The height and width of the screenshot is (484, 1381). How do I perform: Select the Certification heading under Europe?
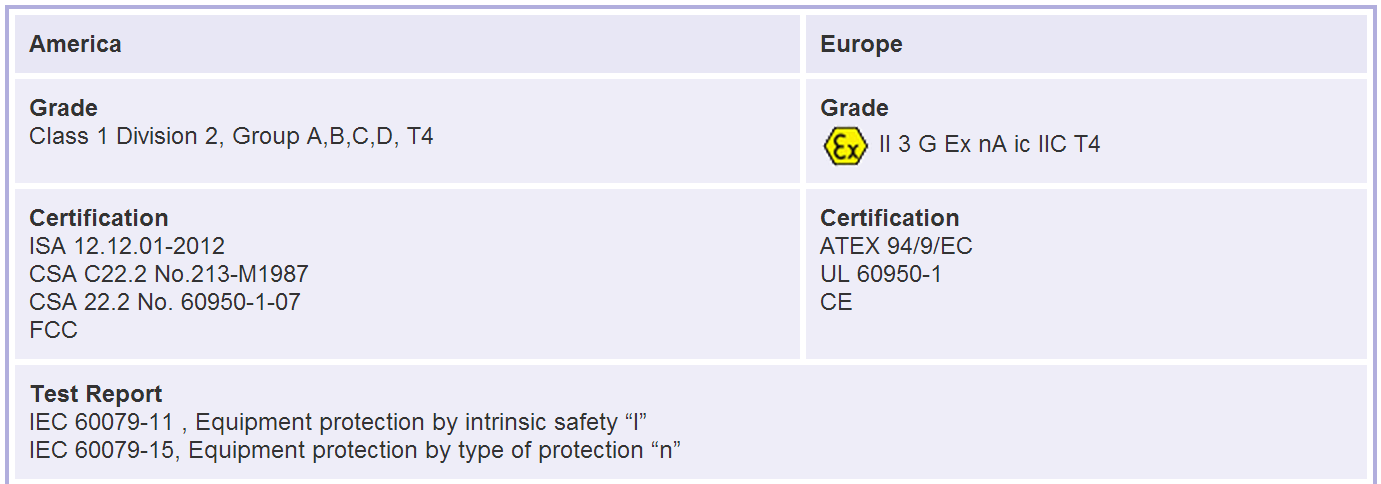[x=889, y=218]
